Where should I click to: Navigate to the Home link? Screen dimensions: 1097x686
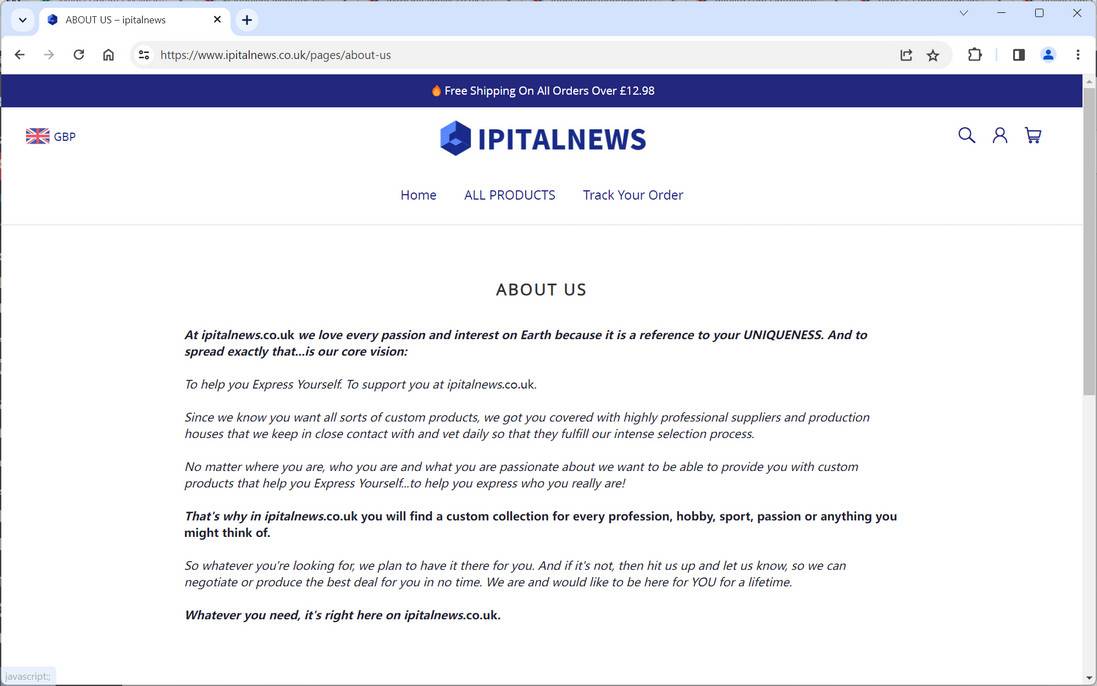418,195
